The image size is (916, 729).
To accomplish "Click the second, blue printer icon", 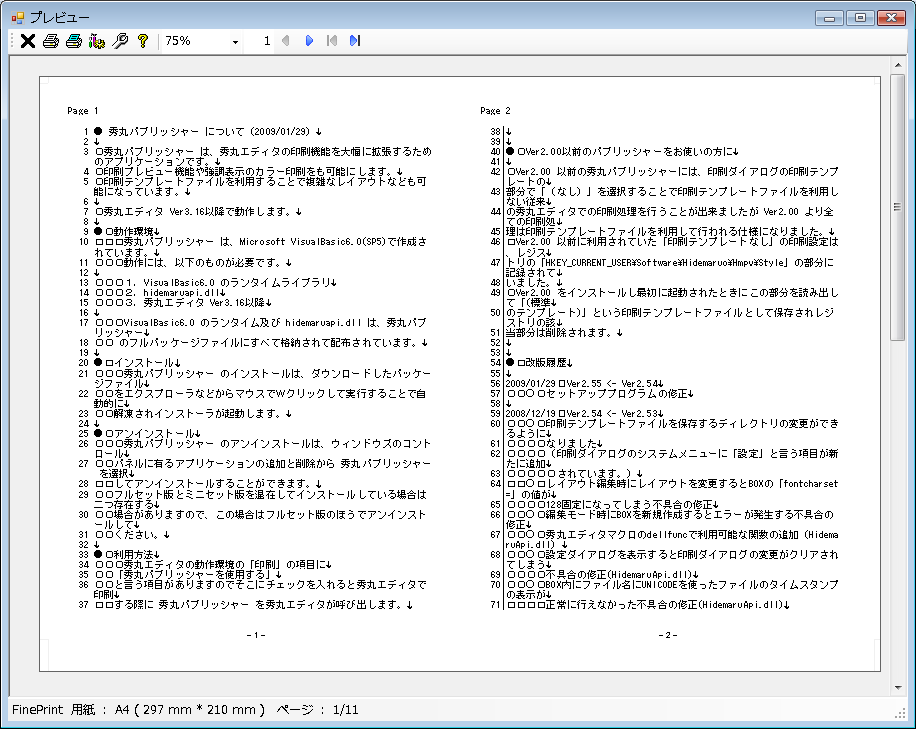I will 74,41.
